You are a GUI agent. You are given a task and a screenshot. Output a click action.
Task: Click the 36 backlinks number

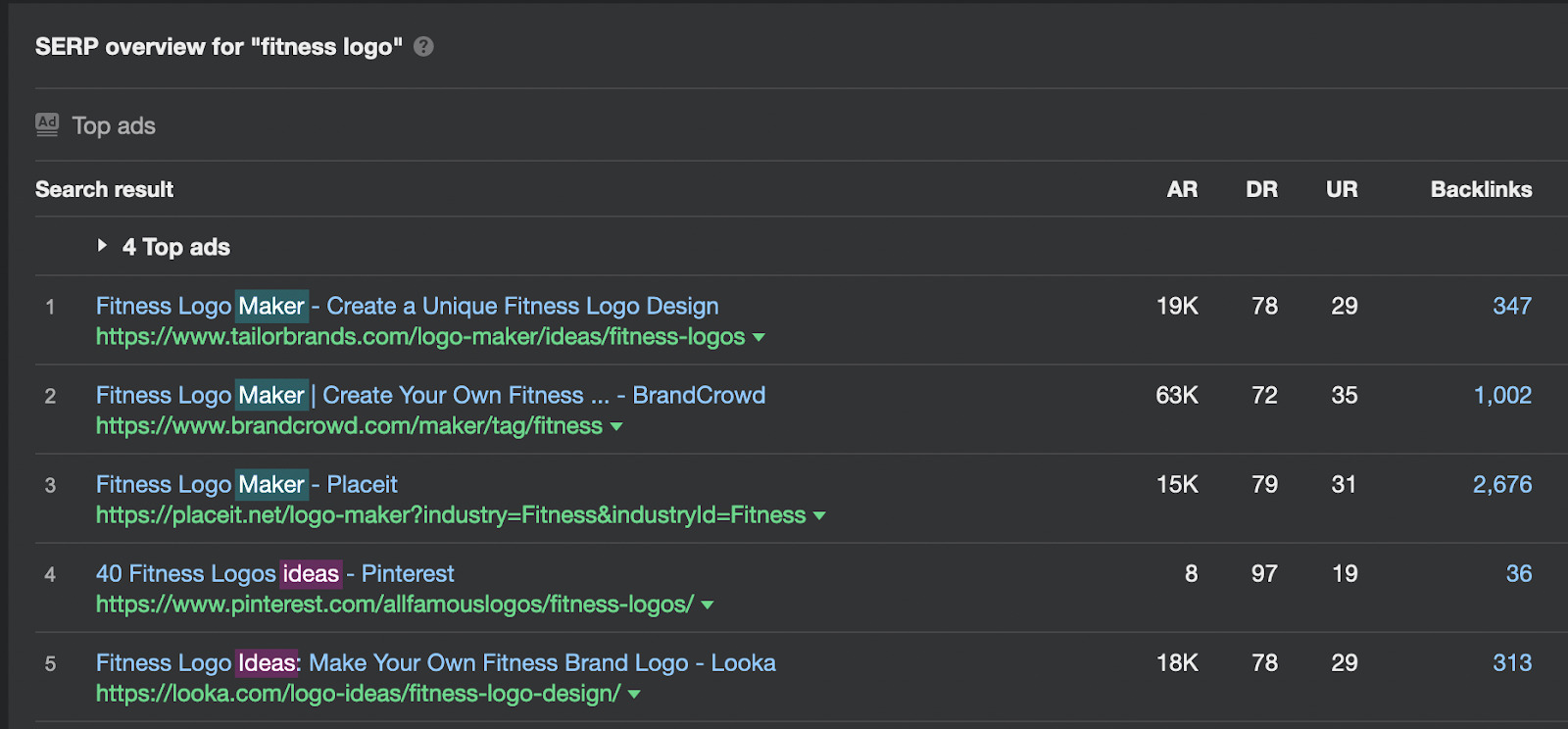1518,573
